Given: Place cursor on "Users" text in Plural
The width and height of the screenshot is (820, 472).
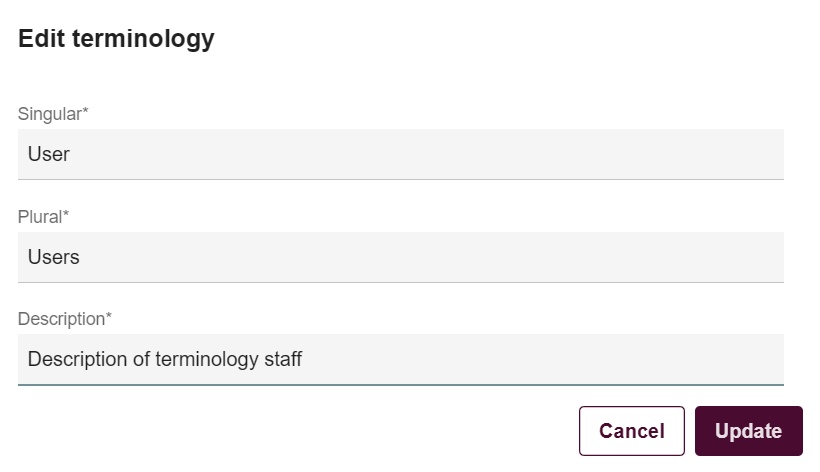Looking at the screenshot, I should pyautogui.click(x=53, y=257).
